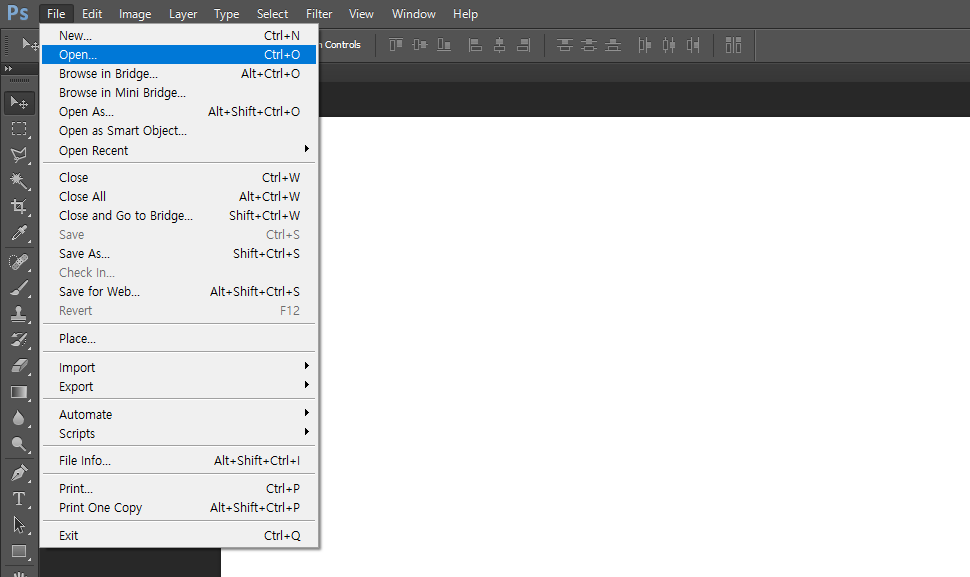970x577 pixels.
Task: Choose Open As... menu entry
Action: pyautogui.click(x=179, y=112)
